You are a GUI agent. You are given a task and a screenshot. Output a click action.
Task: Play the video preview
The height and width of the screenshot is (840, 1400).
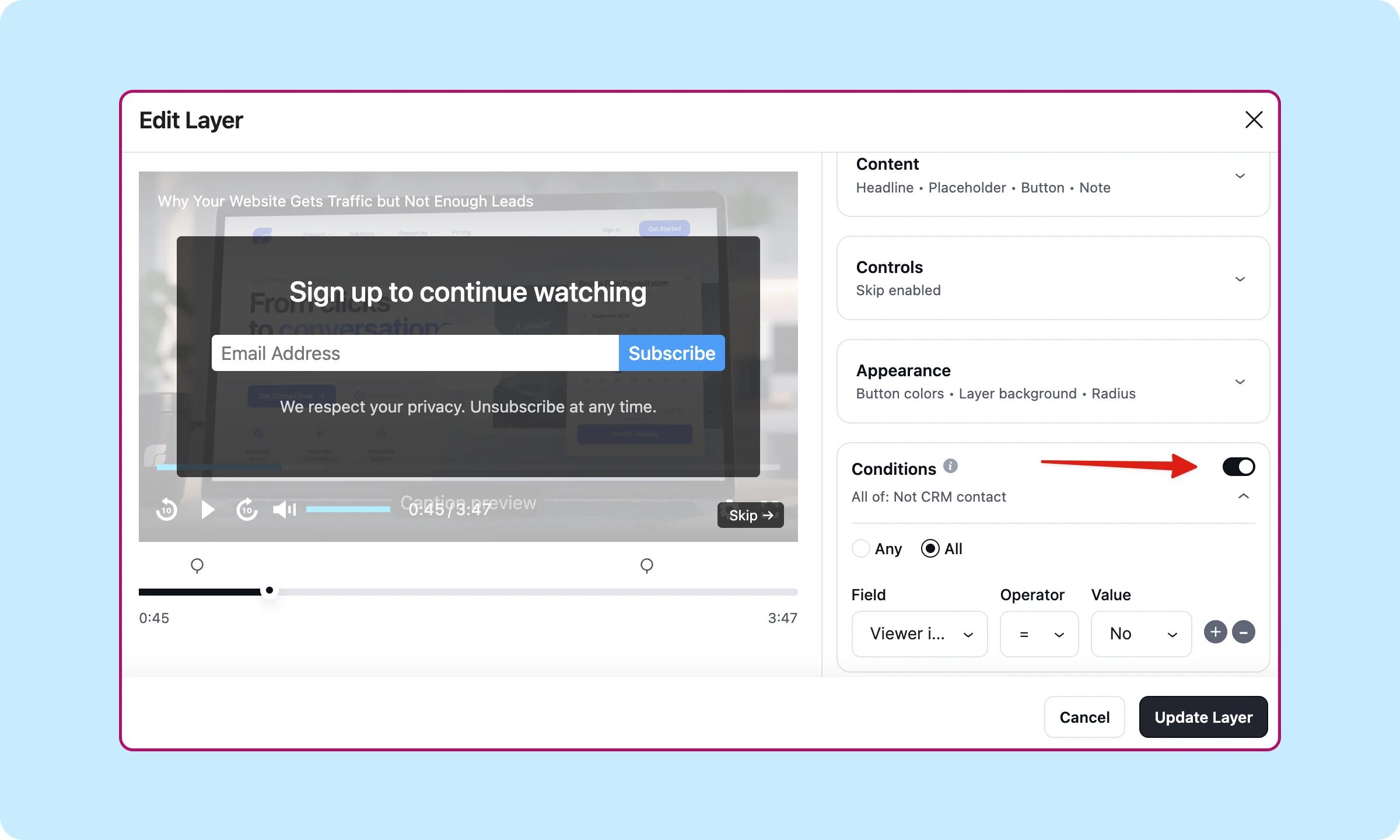pyautogui.click(x=207, y=510)
